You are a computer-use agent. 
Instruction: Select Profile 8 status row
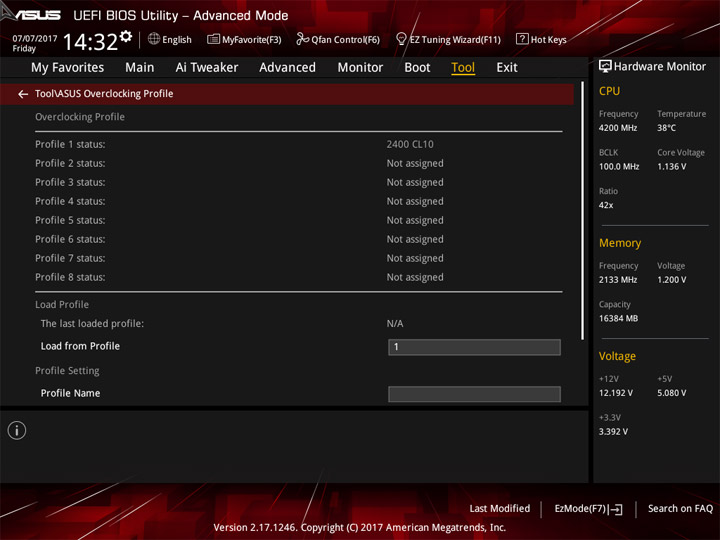[298, 277]
